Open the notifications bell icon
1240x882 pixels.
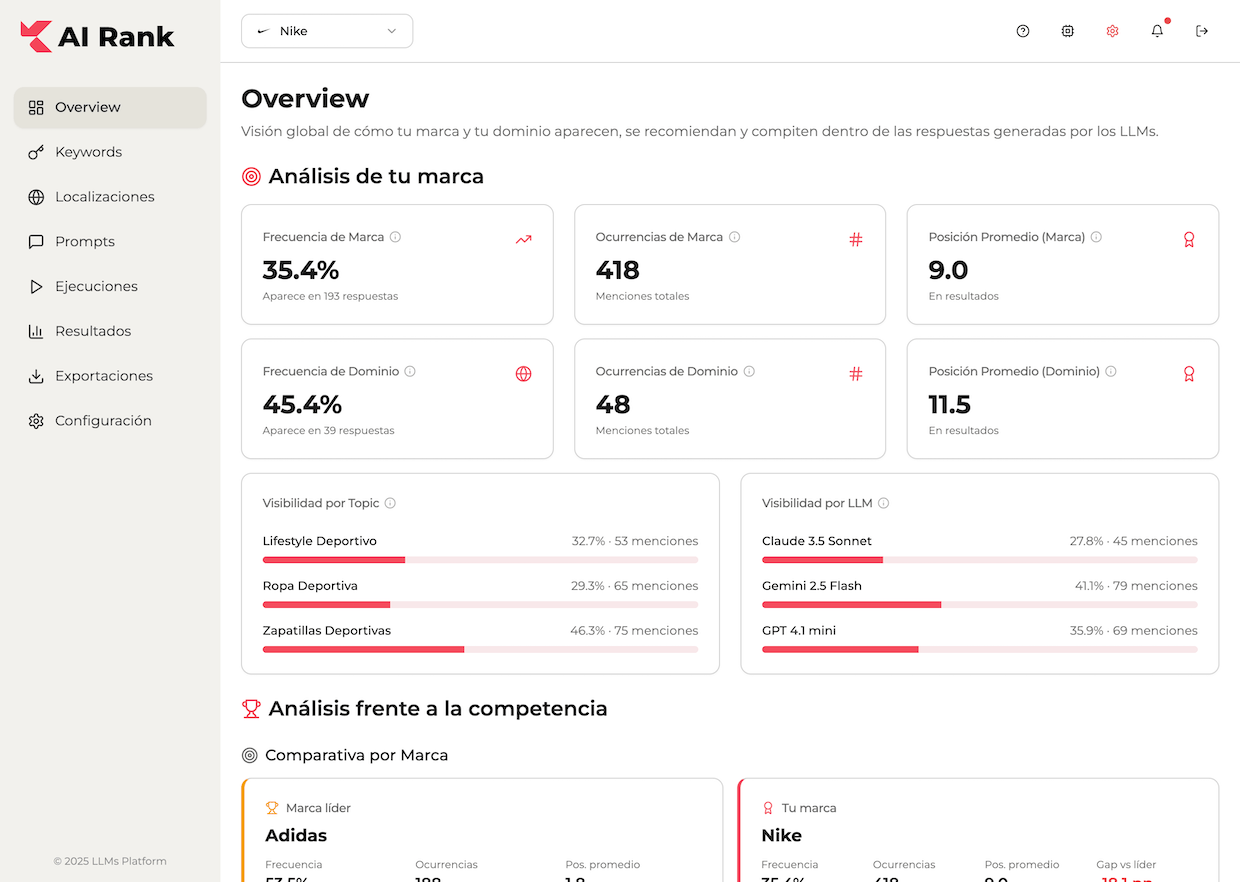tap(1157, 31)
